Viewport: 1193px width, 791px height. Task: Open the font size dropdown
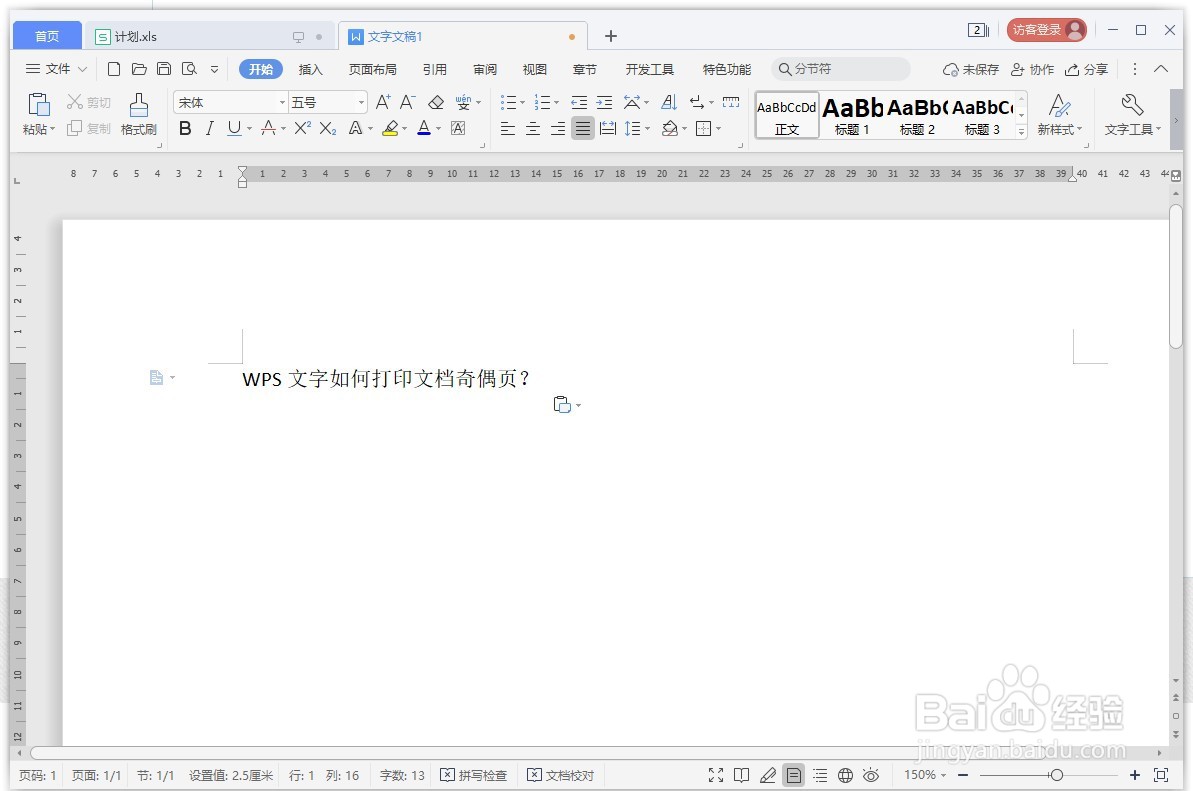pyautogui.click(x=361, y=102)
